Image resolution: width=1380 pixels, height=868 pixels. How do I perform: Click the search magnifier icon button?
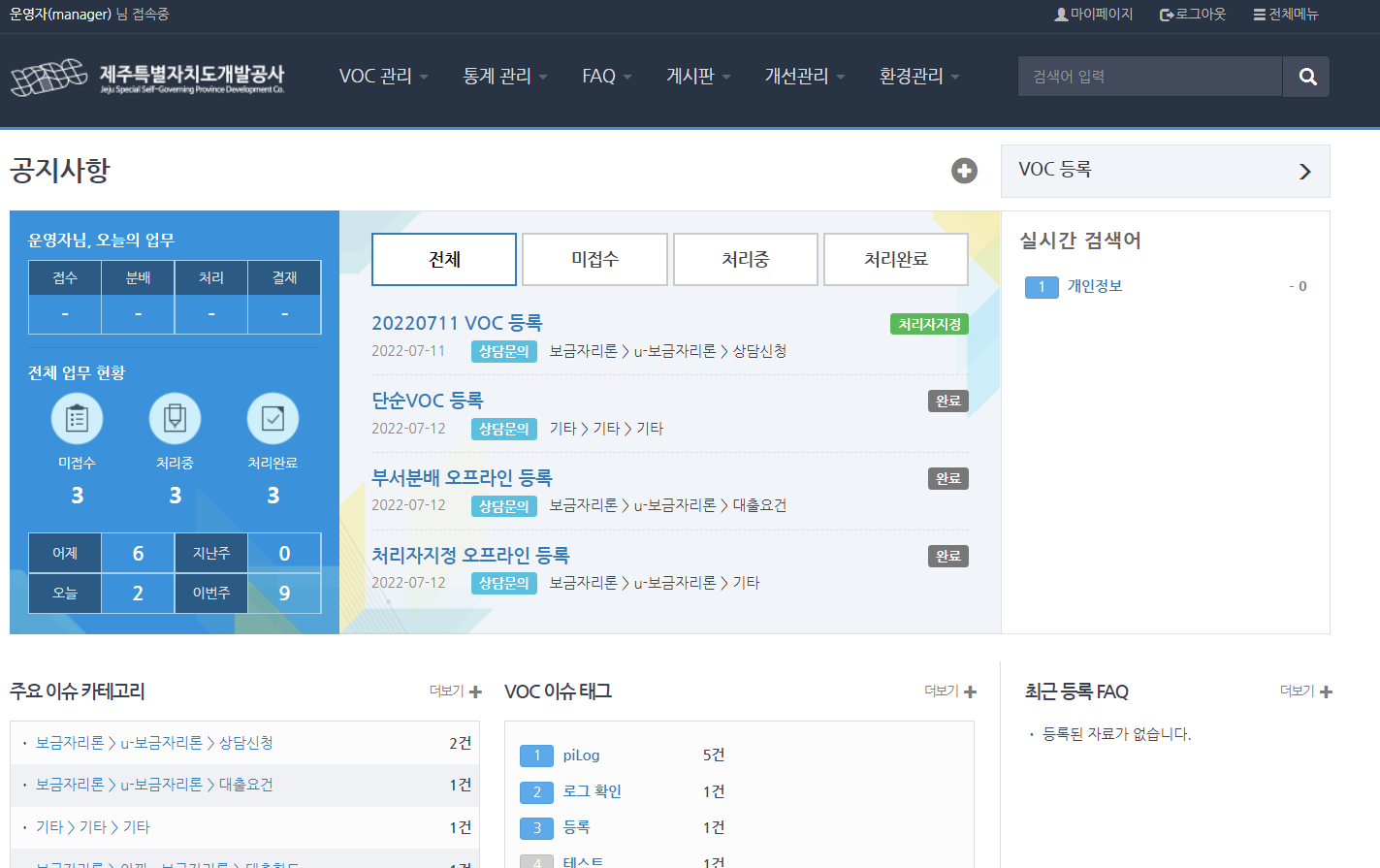1306,77
